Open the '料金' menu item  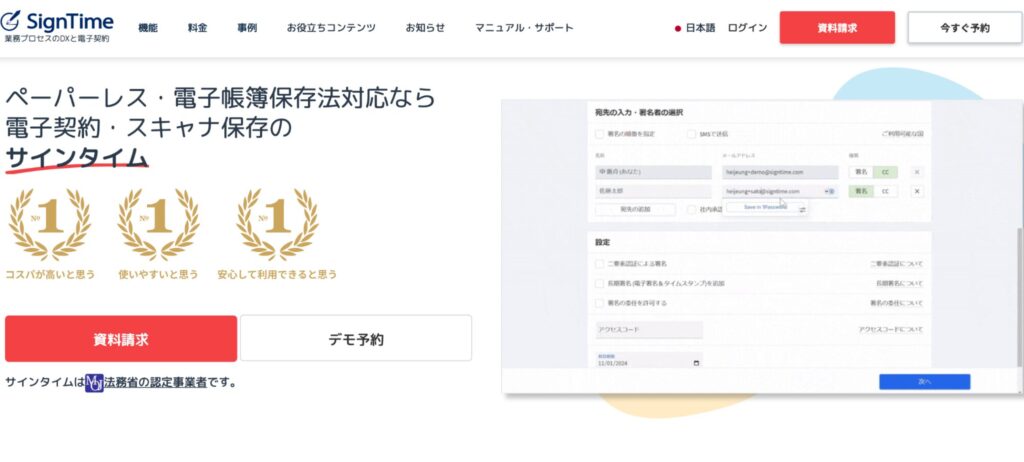[197, 28]
